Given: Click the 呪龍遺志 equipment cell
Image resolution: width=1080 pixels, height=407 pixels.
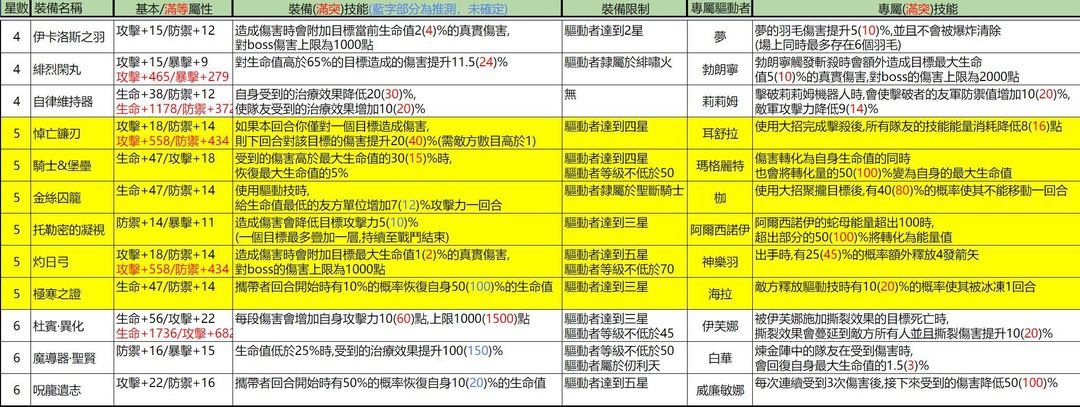Looking at the screenshot, I should pyautogui.click(x=72, y=390).
